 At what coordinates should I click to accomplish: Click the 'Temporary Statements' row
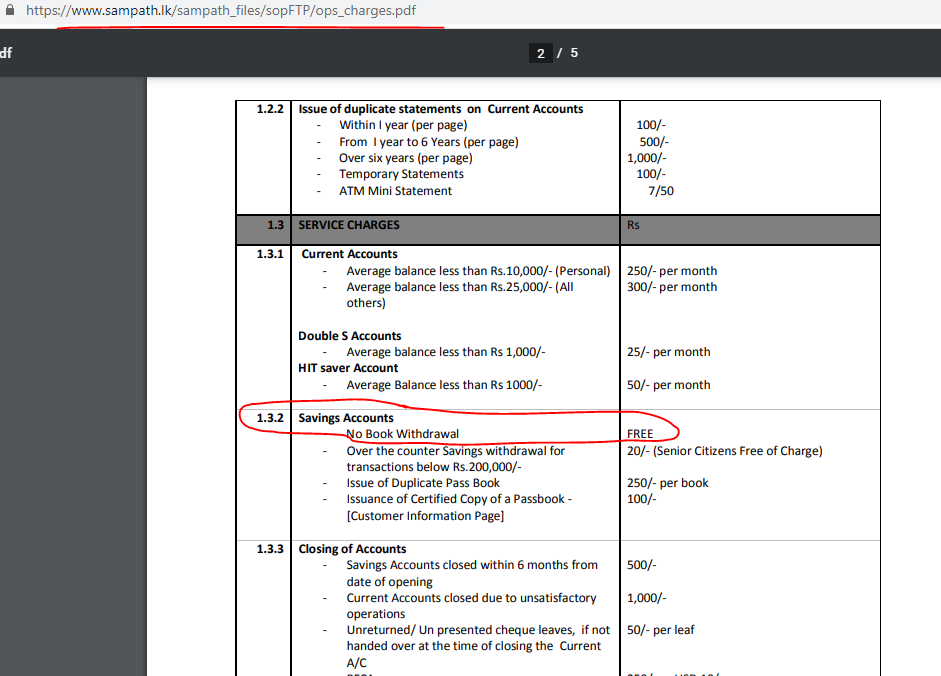point(401,174)
